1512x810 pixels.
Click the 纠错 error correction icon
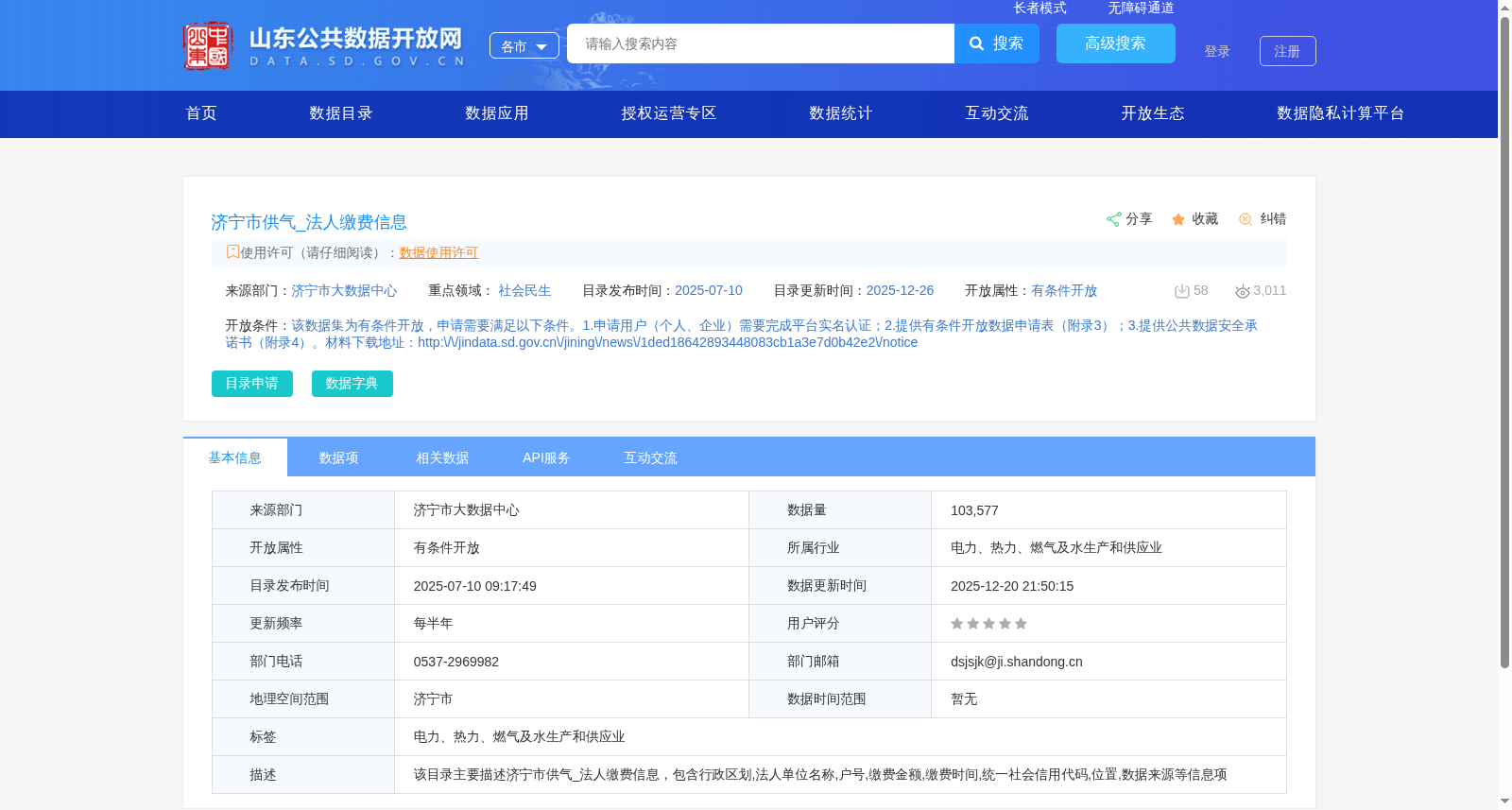point(1246,219)
